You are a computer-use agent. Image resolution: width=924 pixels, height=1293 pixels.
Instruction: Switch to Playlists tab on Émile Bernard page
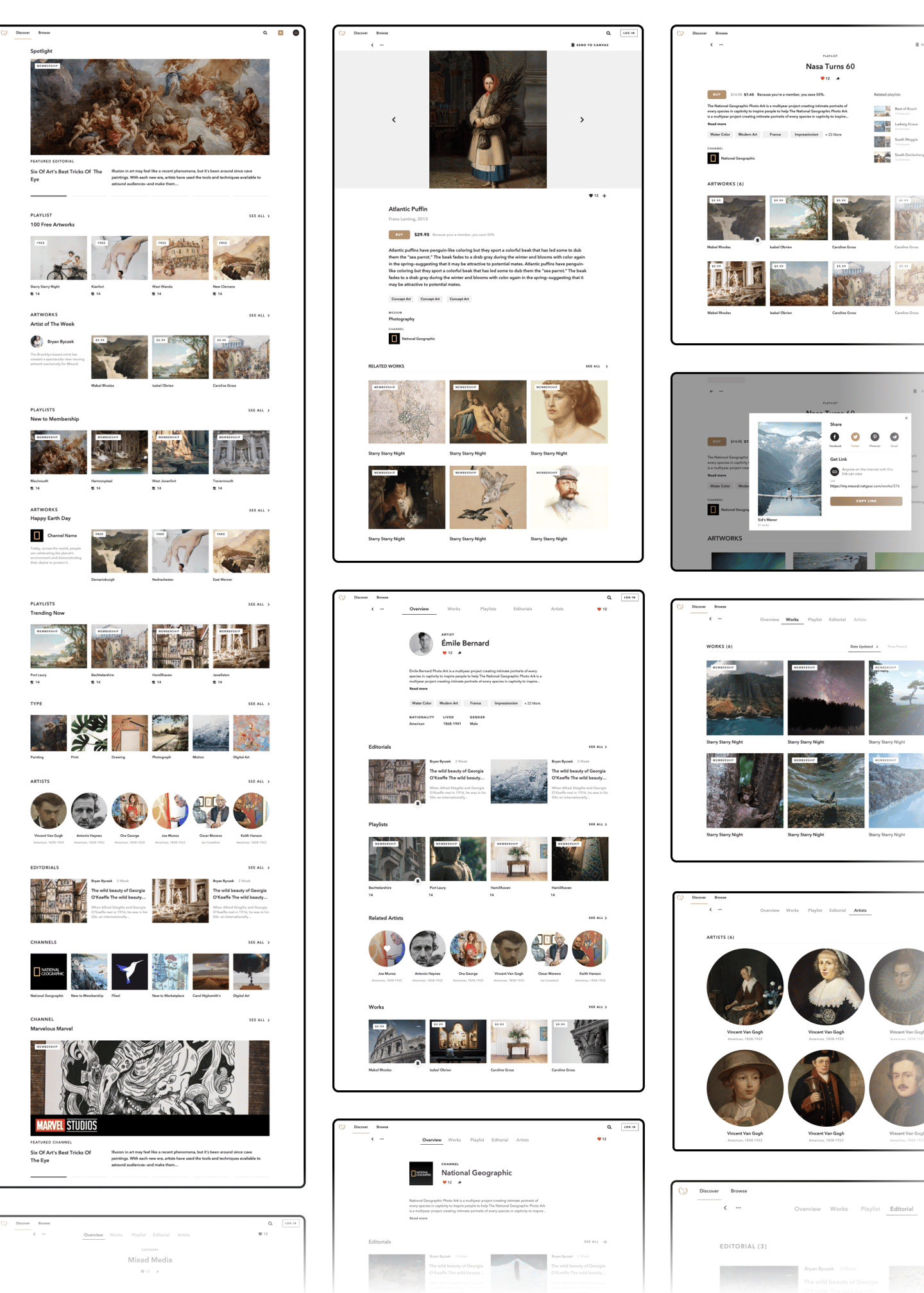488,609
